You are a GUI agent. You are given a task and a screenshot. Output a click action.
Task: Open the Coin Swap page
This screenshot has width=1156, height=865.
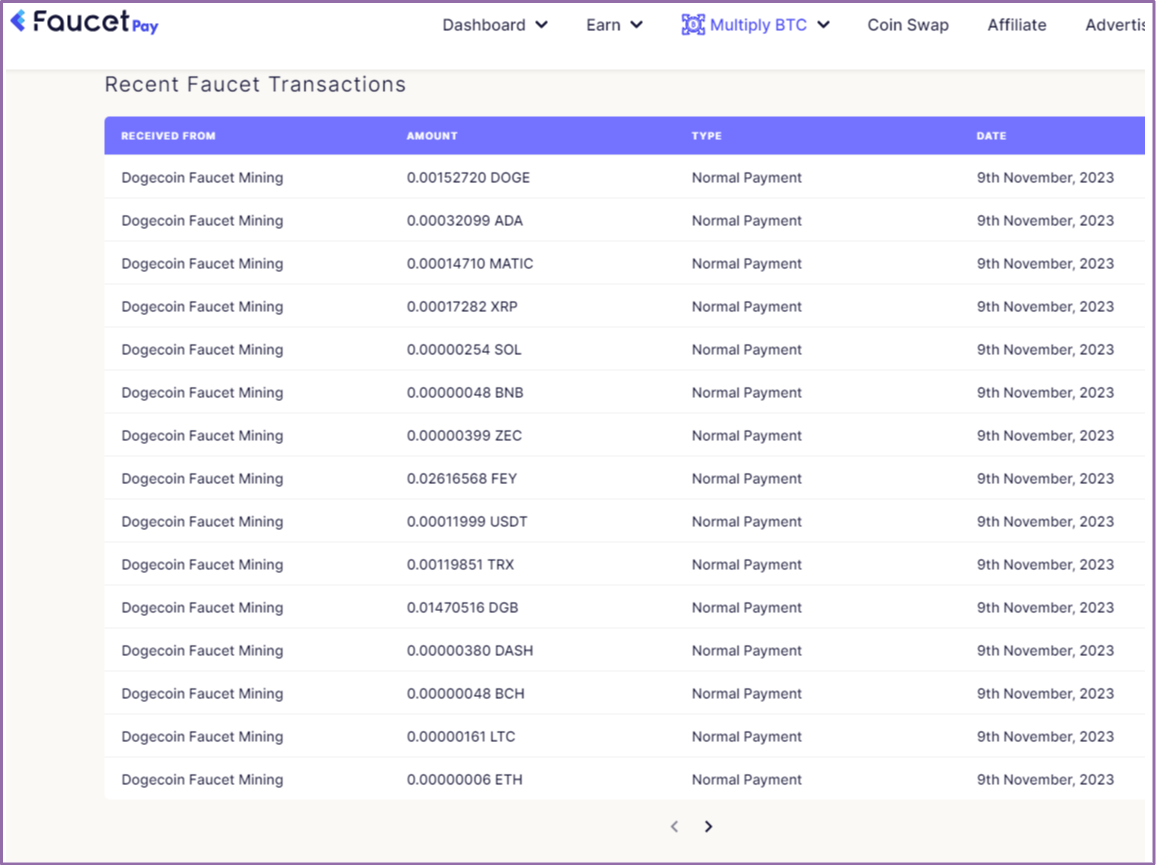coord(908,25)
